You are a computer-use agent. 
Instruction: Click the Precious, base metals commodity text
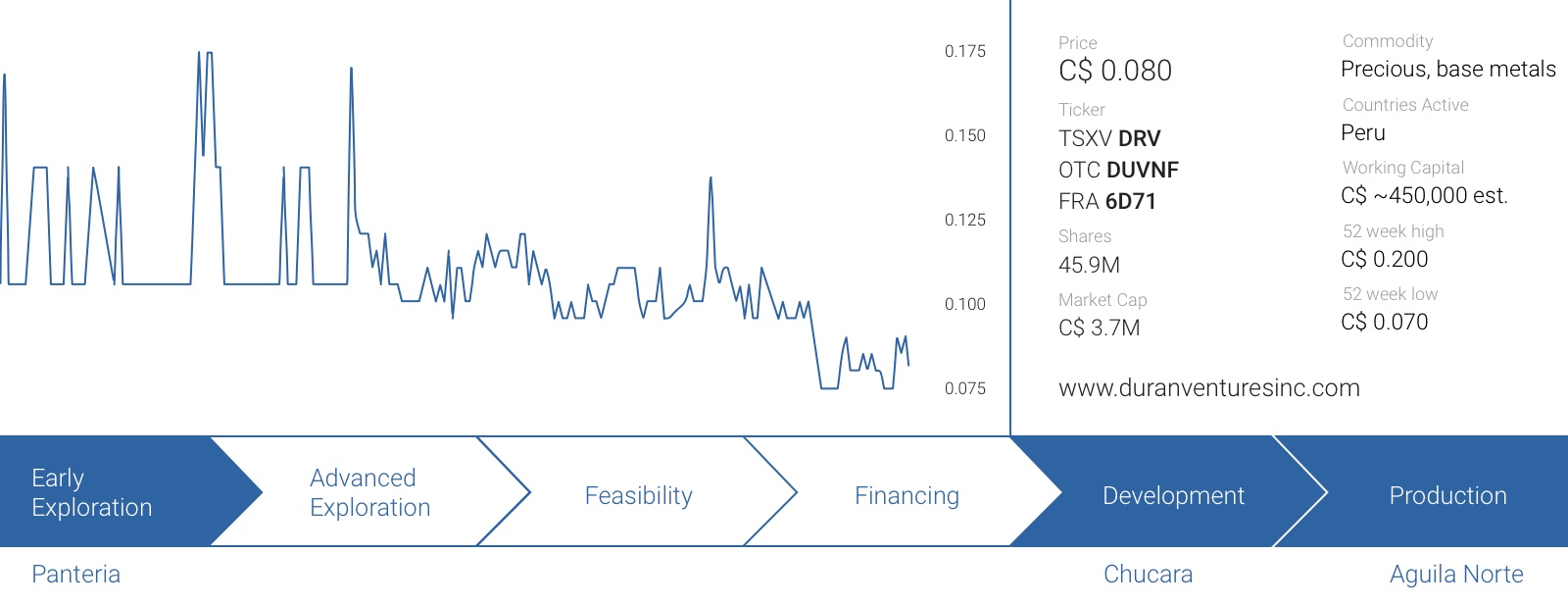pyautogui.click(x=1448, y=69)
